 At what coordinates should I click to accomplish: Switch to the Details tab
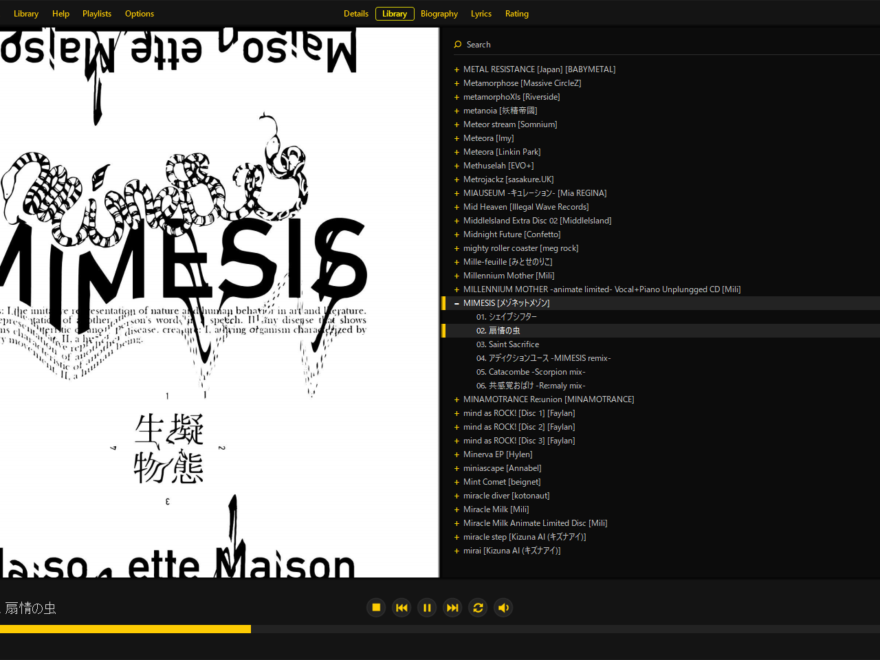pyautogui.click(x=356, y=13)
